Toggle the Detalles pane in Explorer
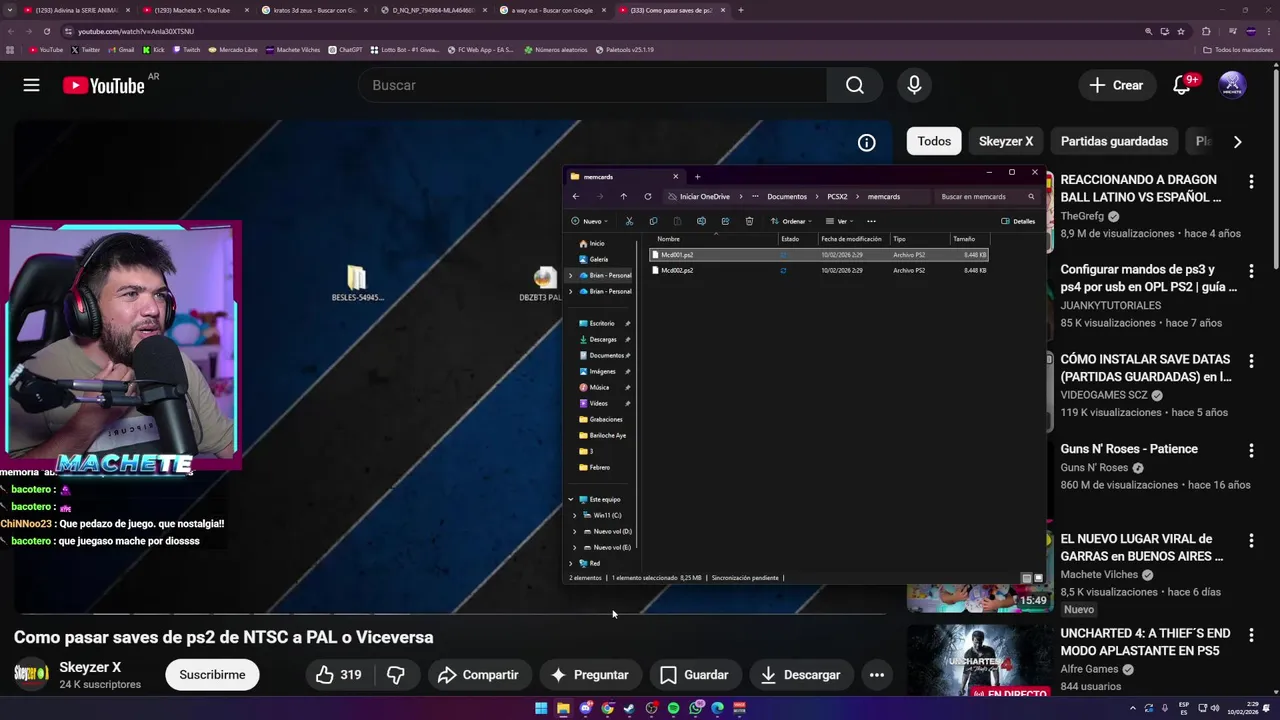Screen dimensions: 1280x720 (x=1018, y=221)
